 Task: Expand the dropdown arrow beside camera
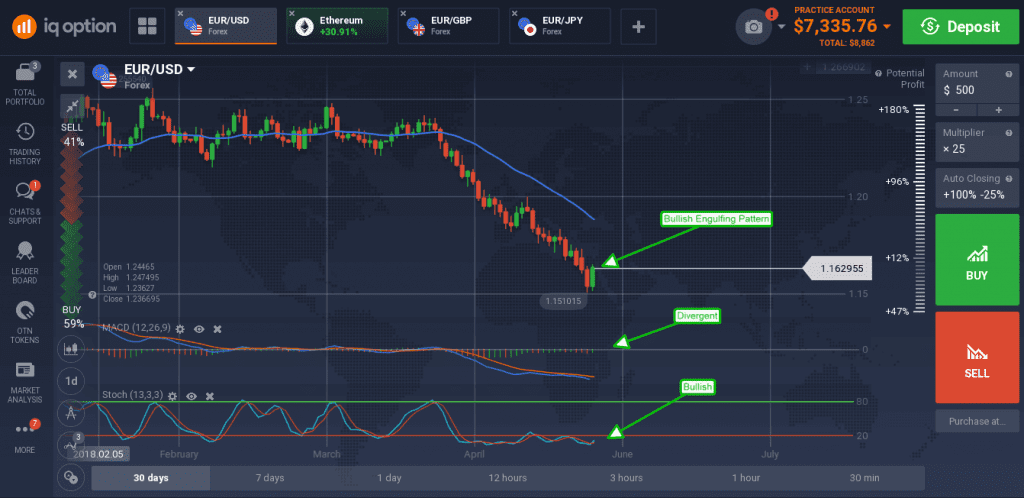point(782,26)
